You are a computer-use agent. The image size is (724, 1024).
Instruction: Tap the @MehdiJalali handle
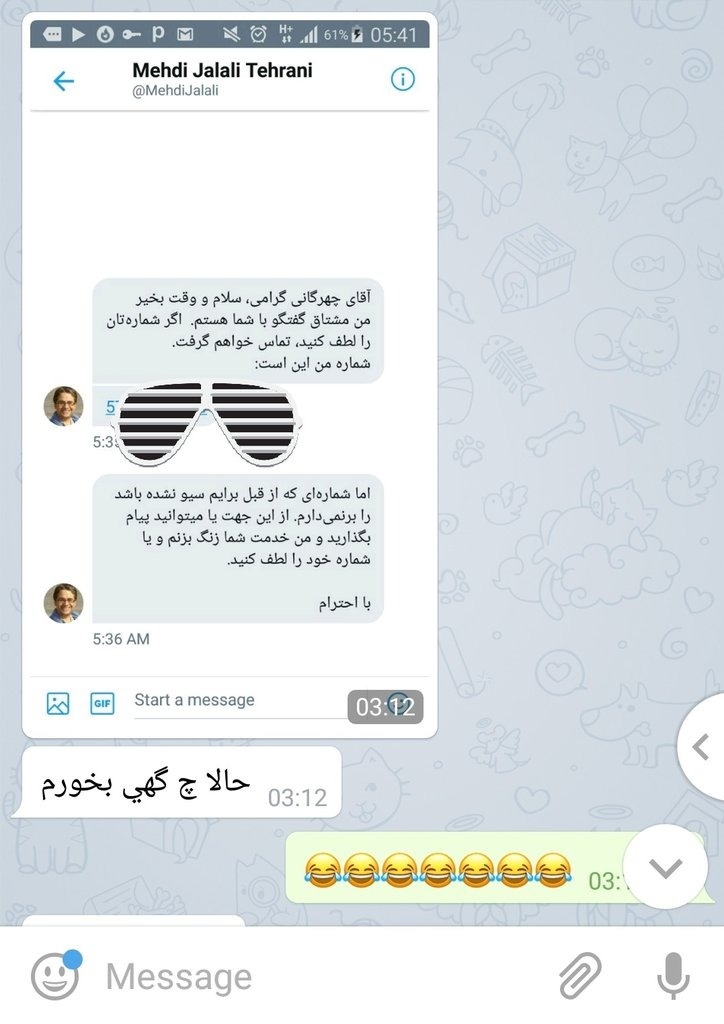[176, 91]
